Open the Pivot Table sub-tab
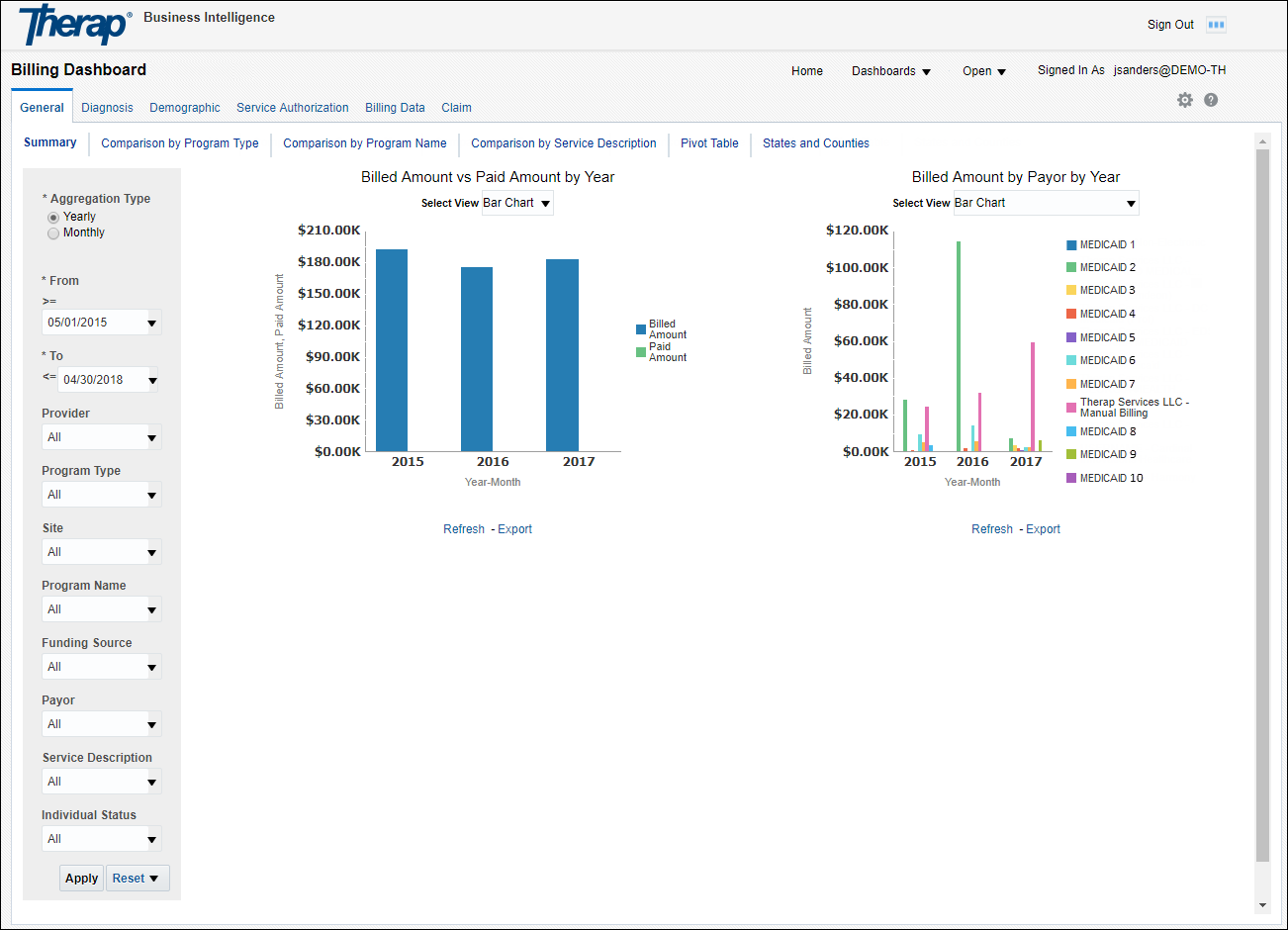Viewport: 1288px width, 930px height. point(708,143)
